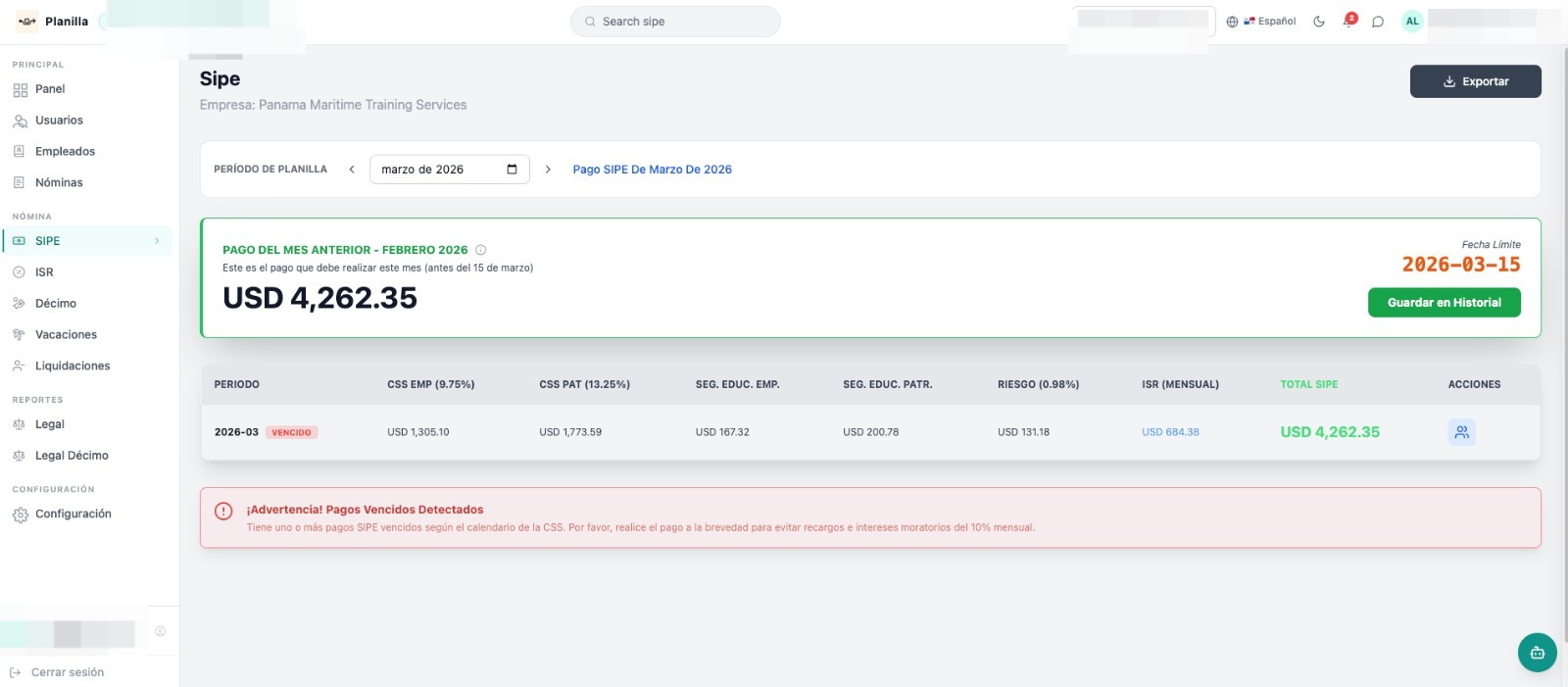1568x687 pixels.
Task: Open the chat messages icon
Action: click(1378, 22)
